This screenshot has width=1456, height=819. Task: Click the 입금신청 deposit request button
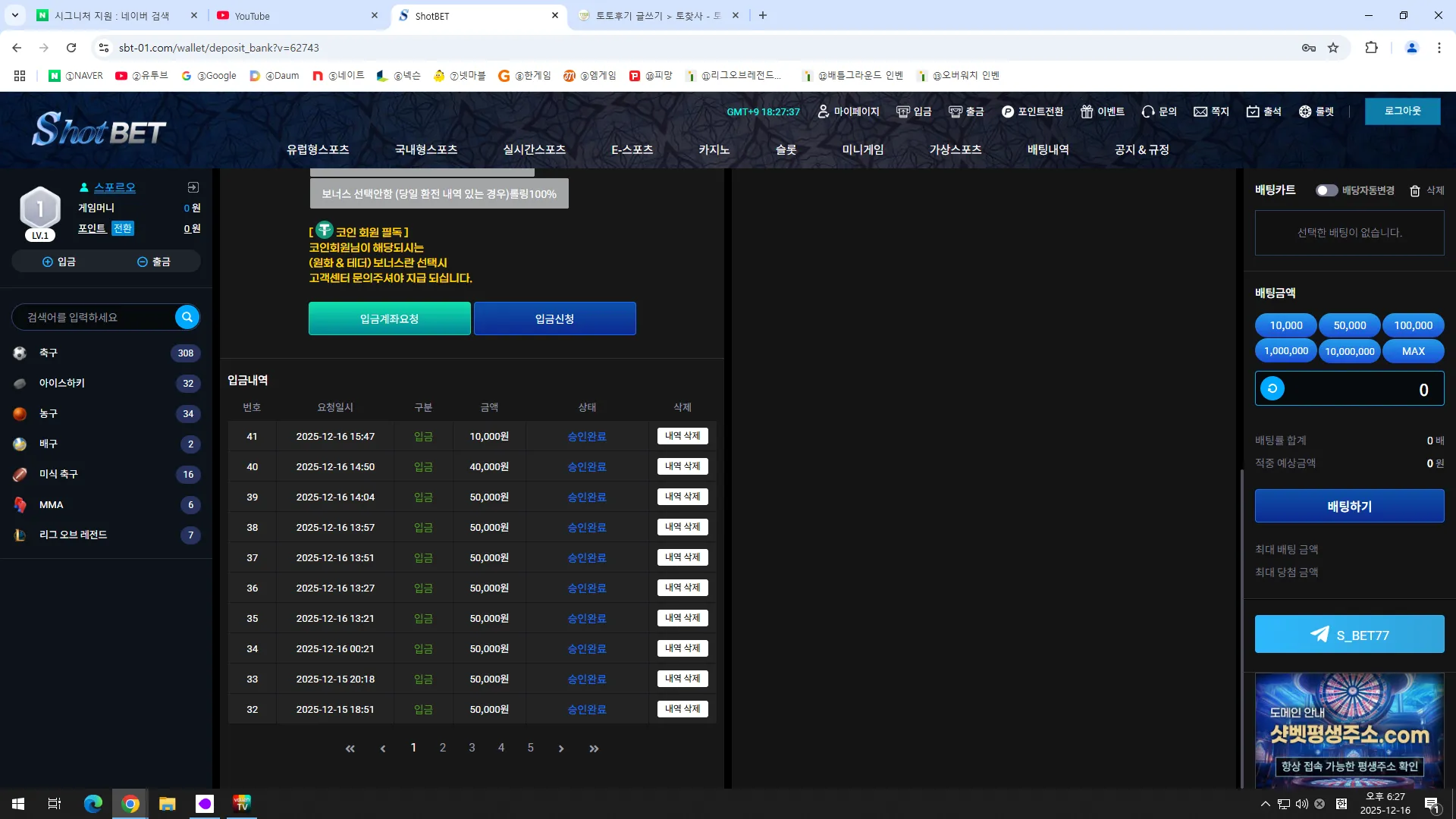555,318
